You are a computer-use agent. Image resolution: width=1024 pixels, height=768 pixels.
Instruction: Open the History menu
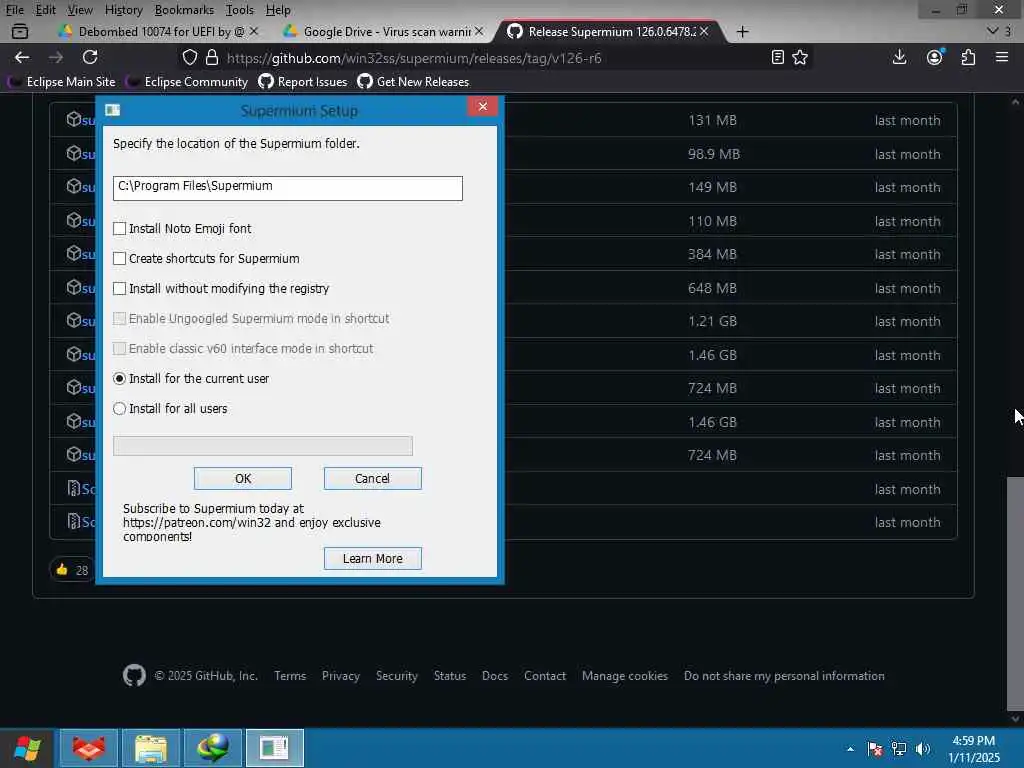coord(123,10)
